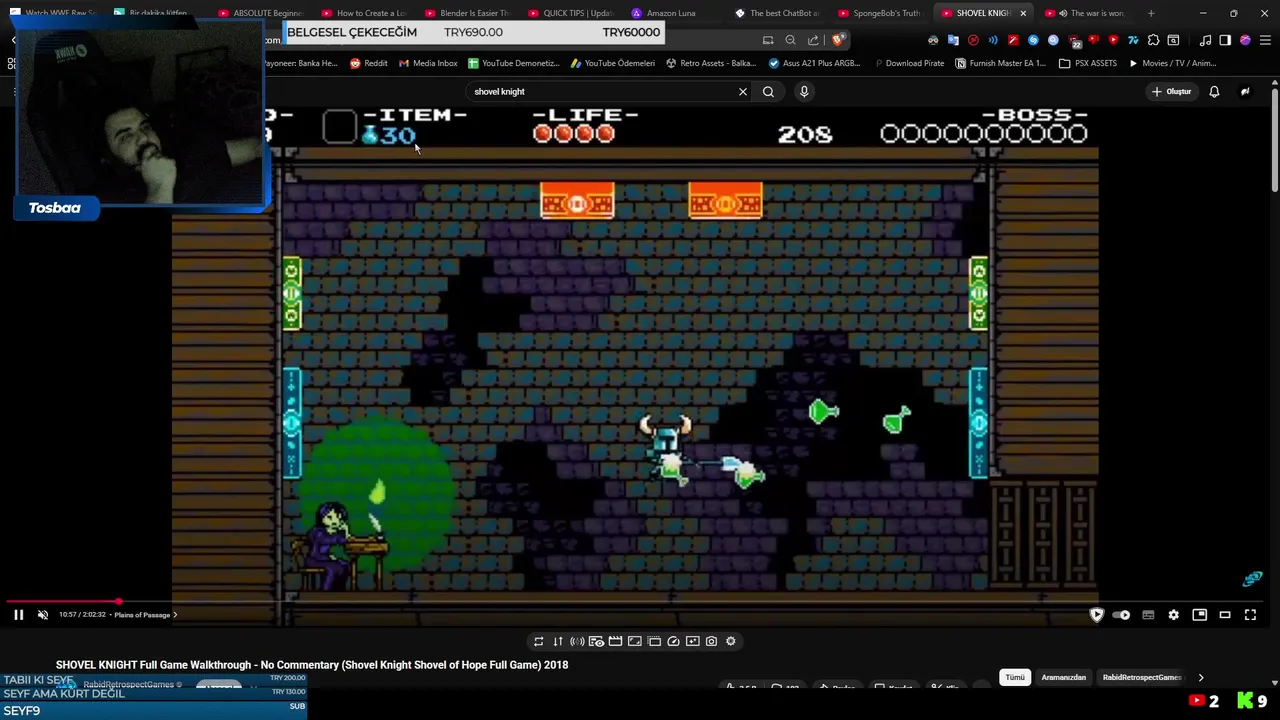
Task: Expand the Plains of Passage chapter list
Action: click(146, 615)
